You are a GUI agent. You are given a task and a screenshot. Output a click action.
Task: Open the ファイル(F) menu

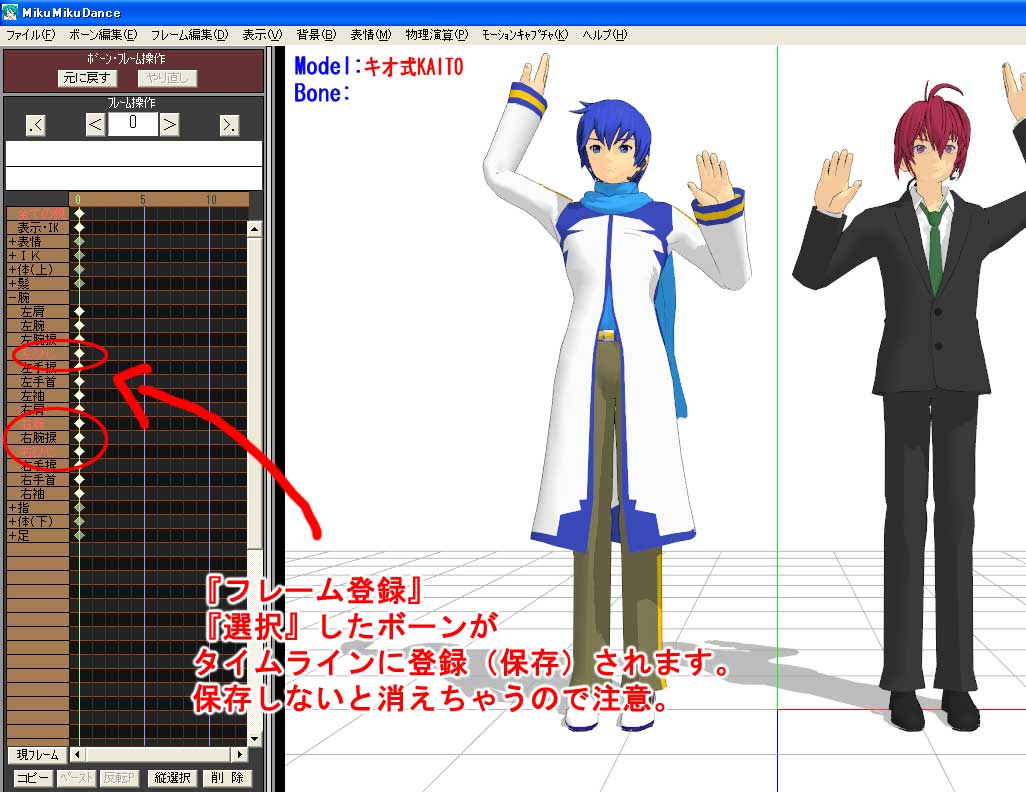pos(30,35)
